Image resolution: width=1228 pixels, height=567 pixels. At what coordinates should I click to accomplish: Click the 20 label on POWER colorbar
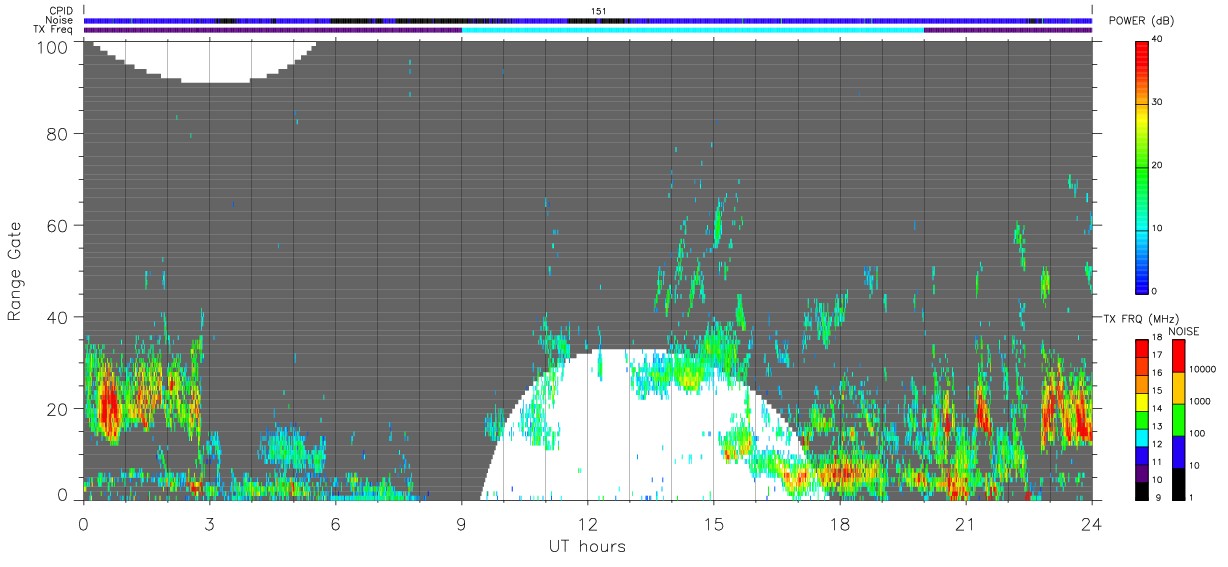tap(1159, 165)
